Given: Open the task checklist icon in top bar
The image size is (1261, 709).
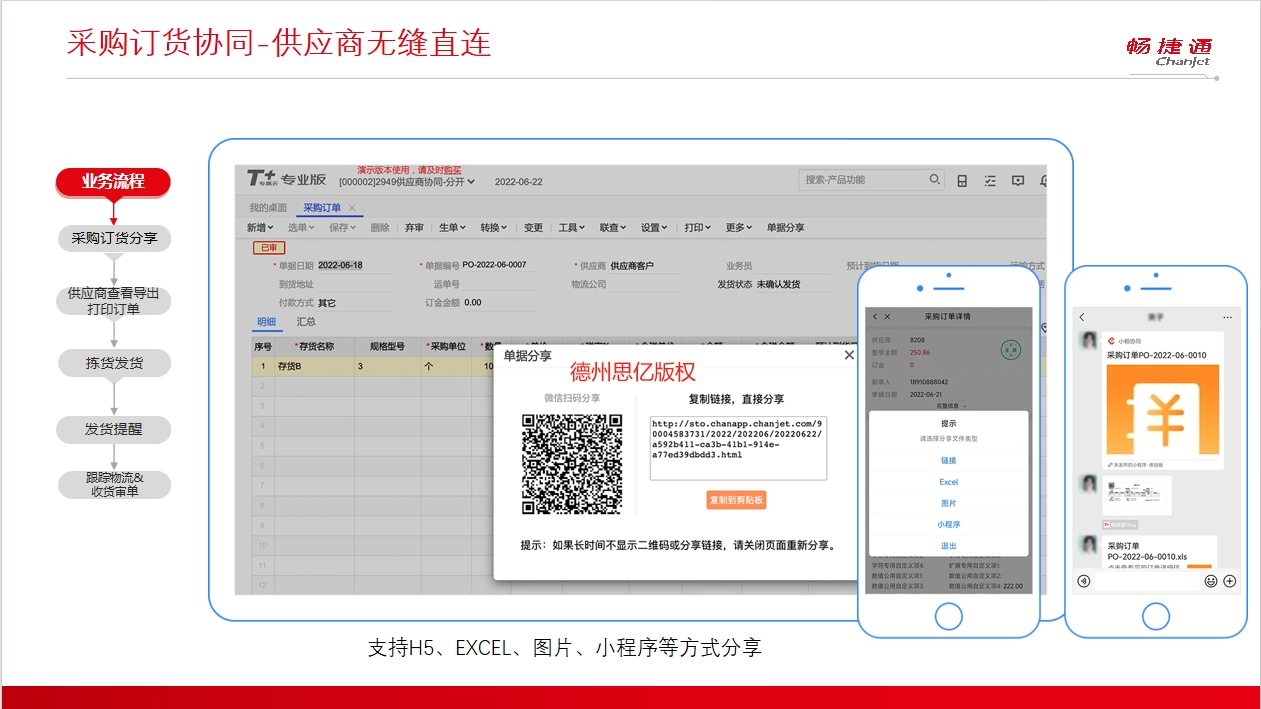Looking at the screenshot, I should coord(990,181).
